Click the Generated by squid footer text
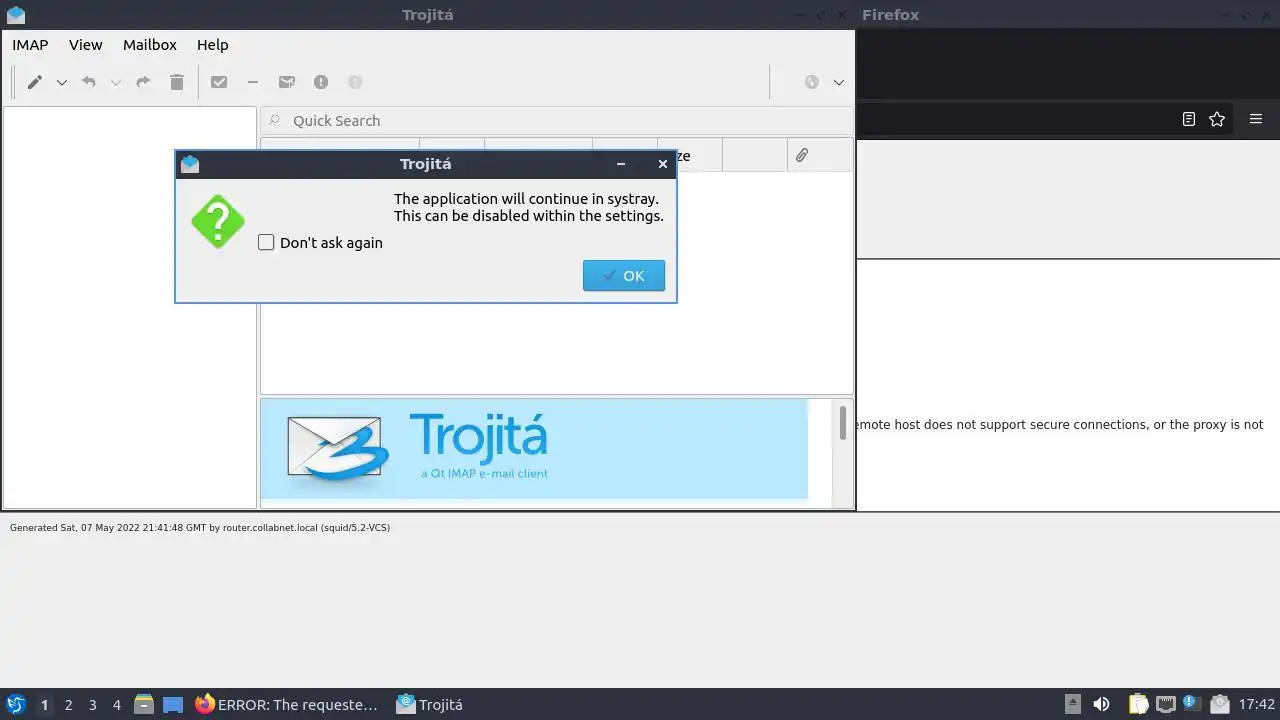 coord(200,527)
